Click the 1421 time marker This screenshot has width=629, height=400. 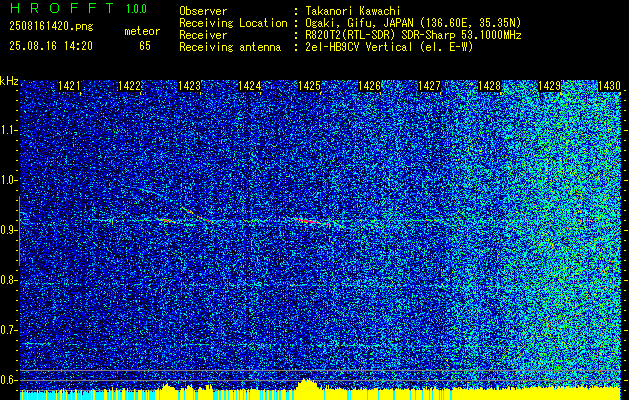69,86
